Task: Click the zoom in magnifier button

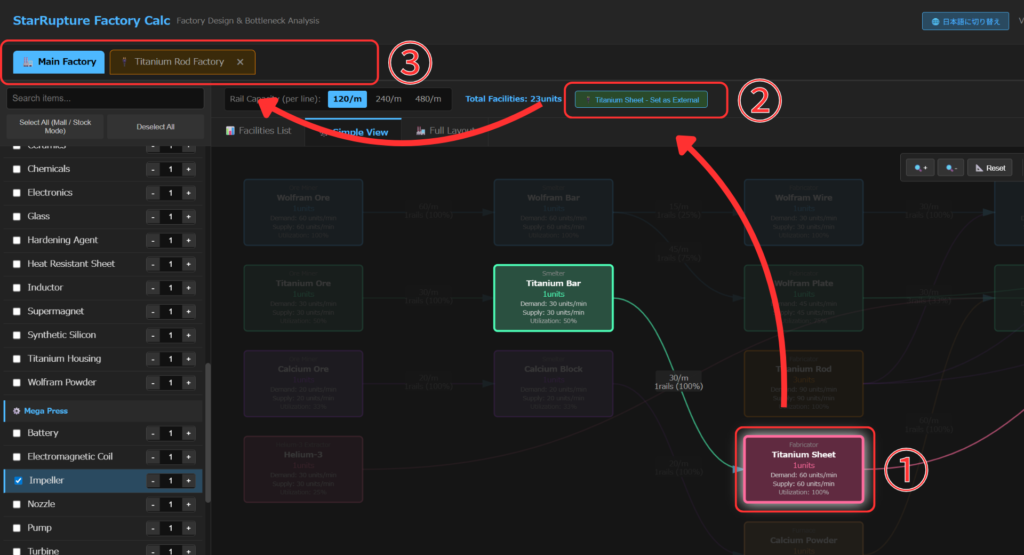Action: (921, 168)
